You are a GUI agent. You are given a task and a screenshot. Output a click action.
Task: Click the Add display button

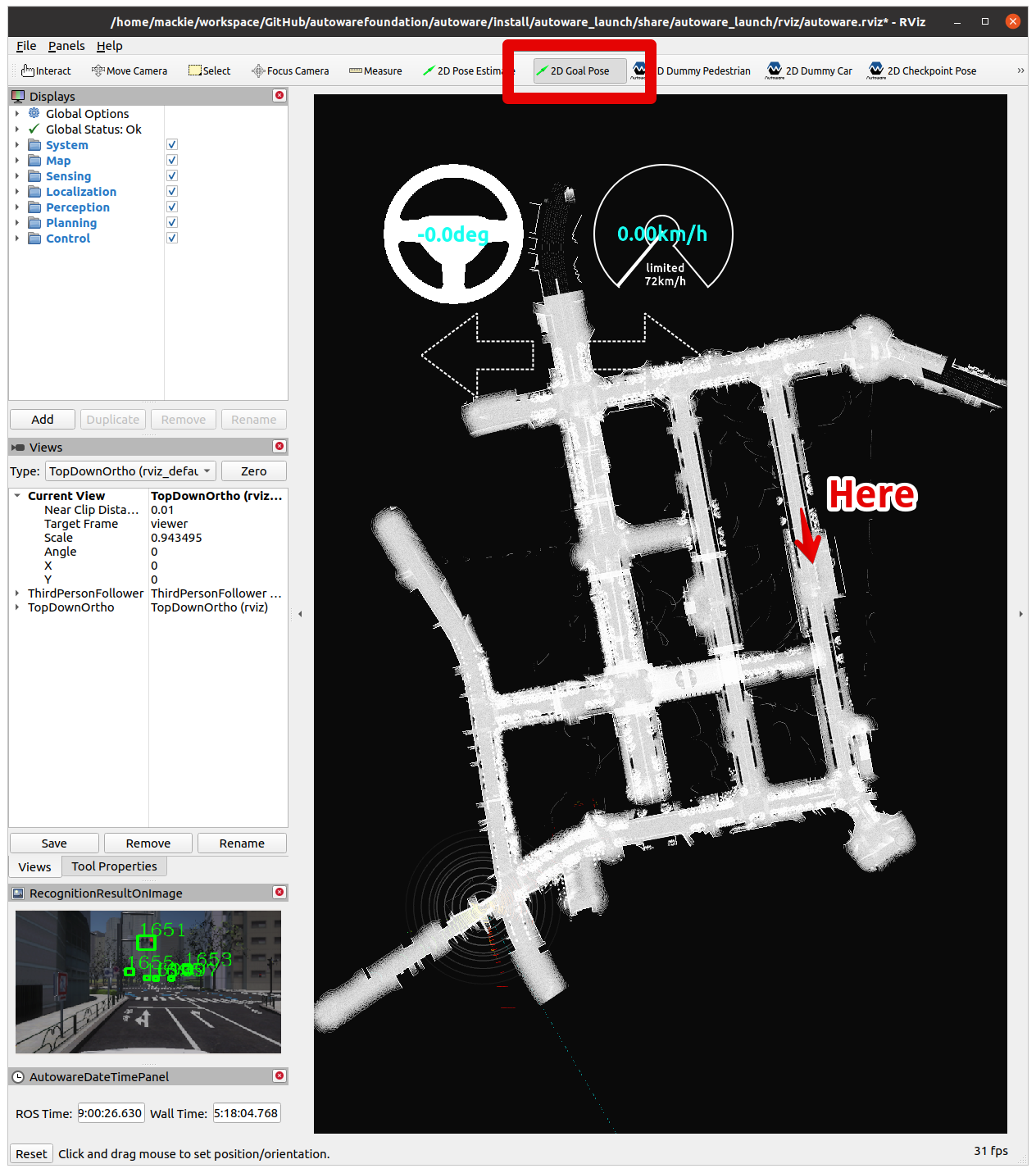(43, 420)
